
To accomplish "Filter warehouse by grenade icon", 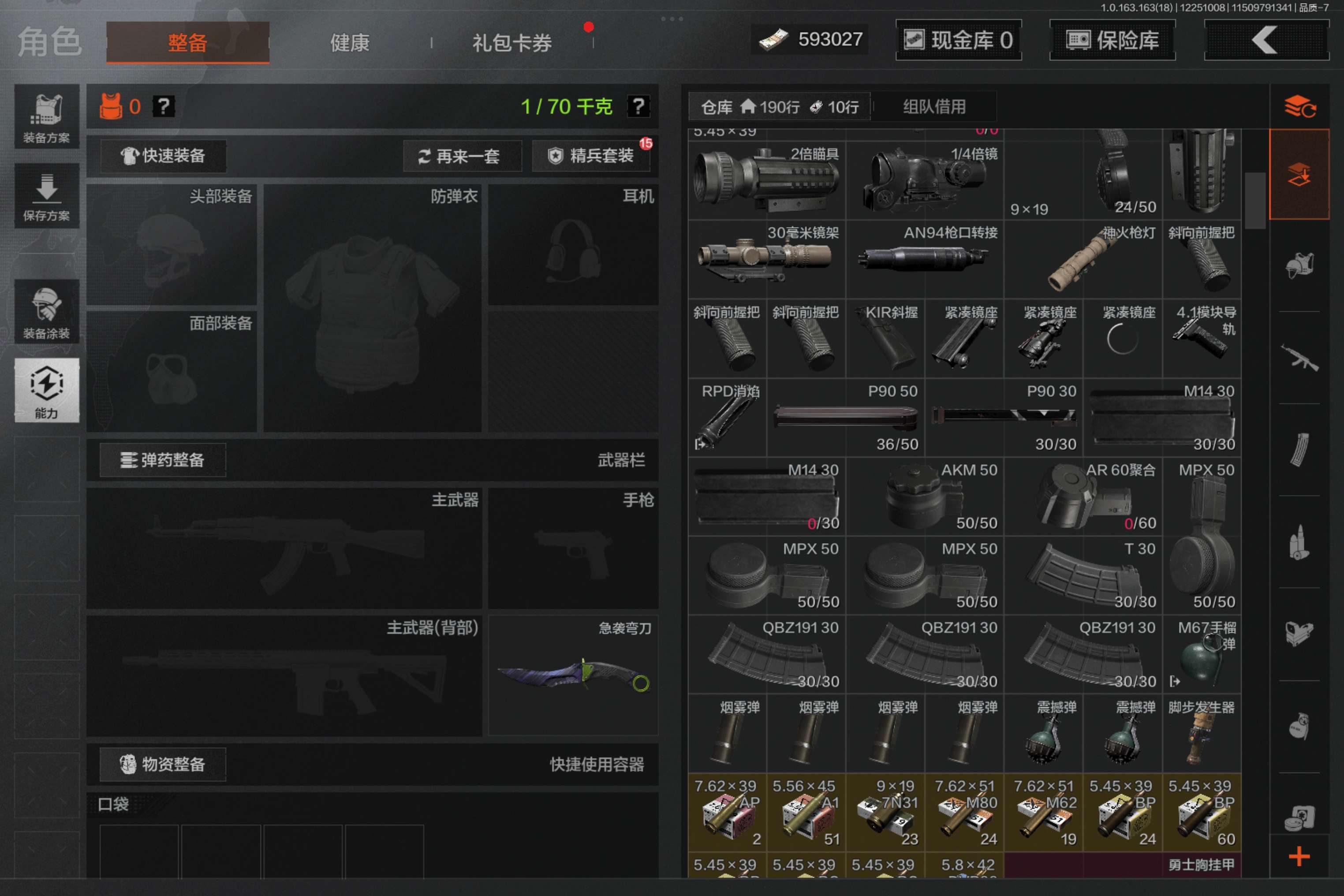I will 1299,726.
